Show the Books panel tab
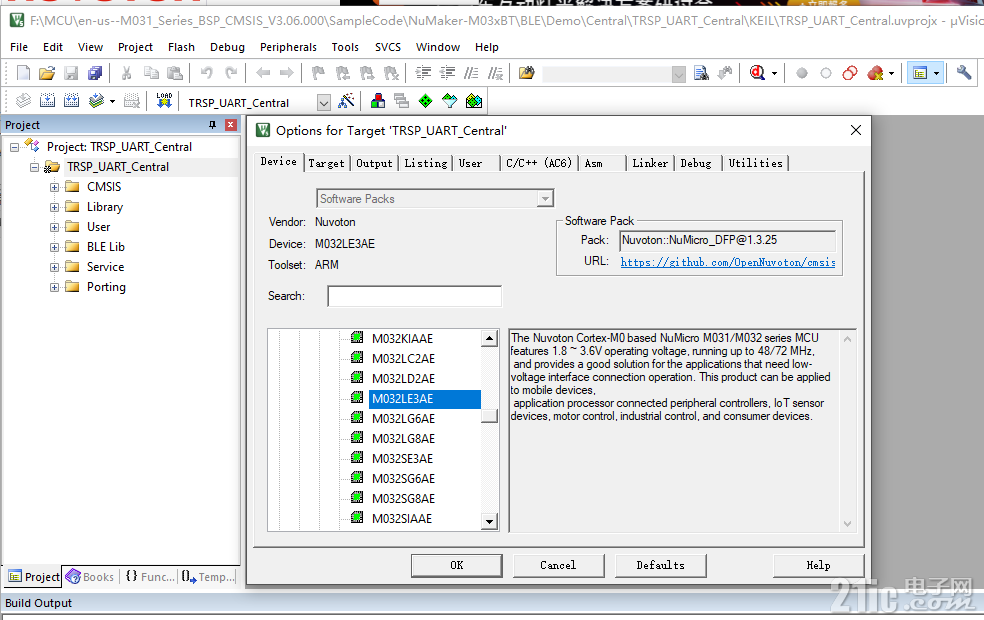The height and width of the screenshot is (620, 984). click(x=91, y=577)
